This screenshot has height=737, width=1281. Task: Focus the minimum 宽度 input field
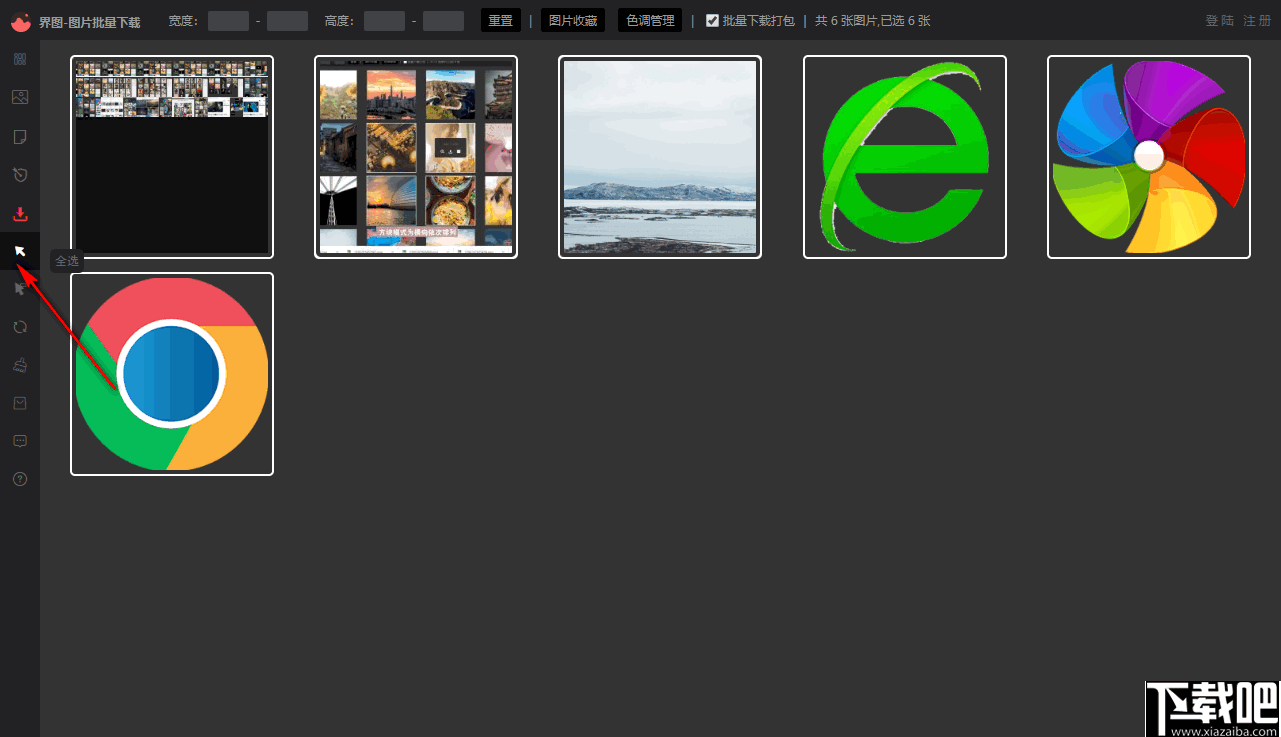pos(228,21)
